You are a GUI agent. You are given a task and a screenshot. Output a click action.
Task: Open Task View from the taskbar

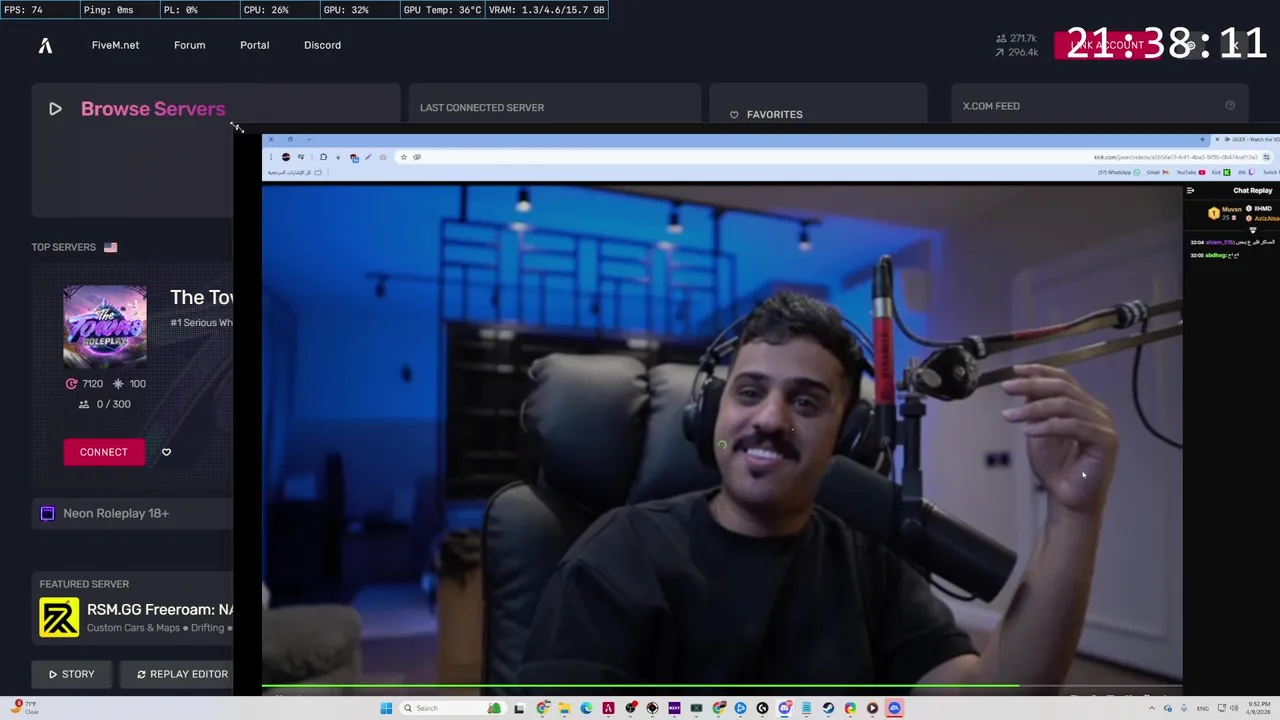[519, 708]
